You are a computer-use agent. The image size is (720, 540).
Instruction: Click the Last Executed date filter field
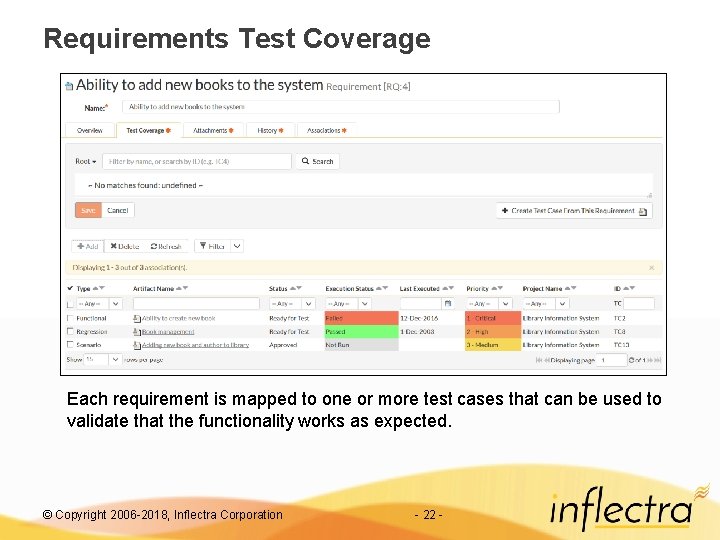[421, 304]
